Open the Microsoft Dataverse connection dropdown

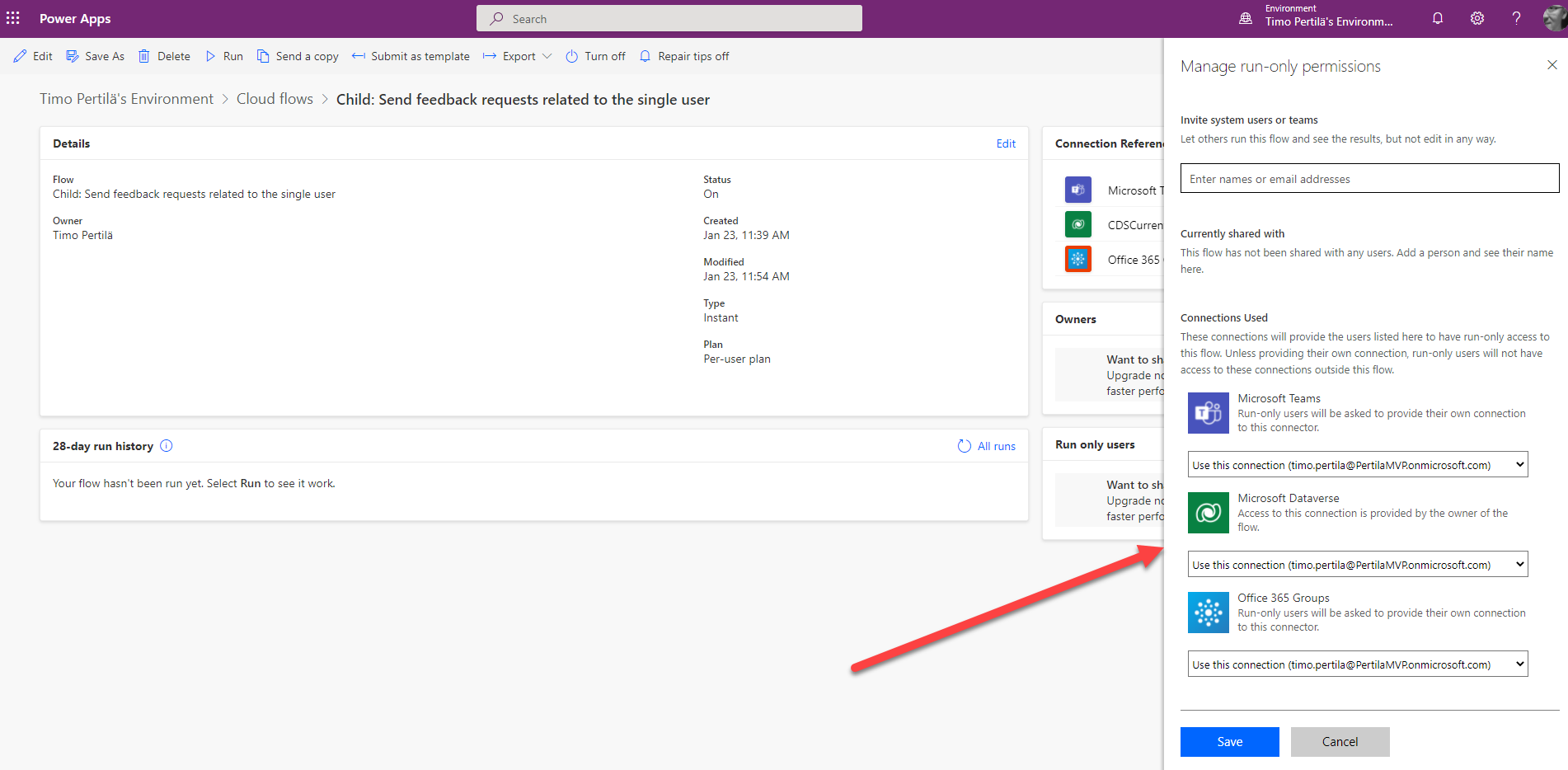1357,565
